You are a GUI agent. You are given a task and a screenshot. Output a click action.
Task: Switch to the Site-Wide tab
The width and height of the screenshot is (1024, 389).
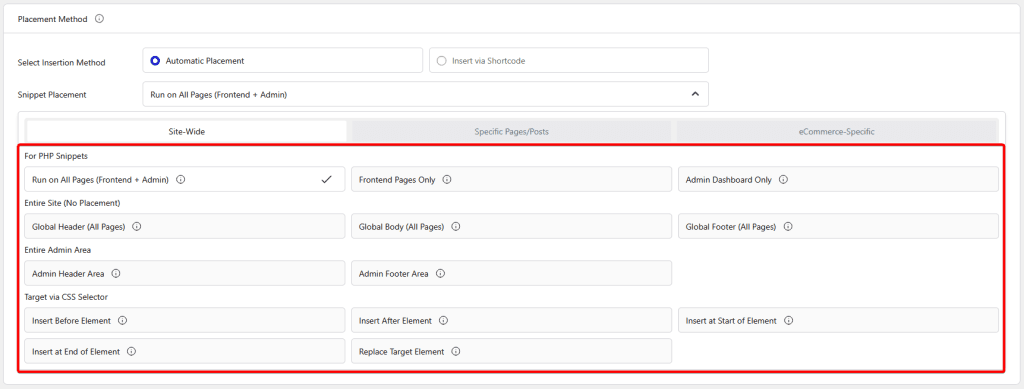pos(187,131)
